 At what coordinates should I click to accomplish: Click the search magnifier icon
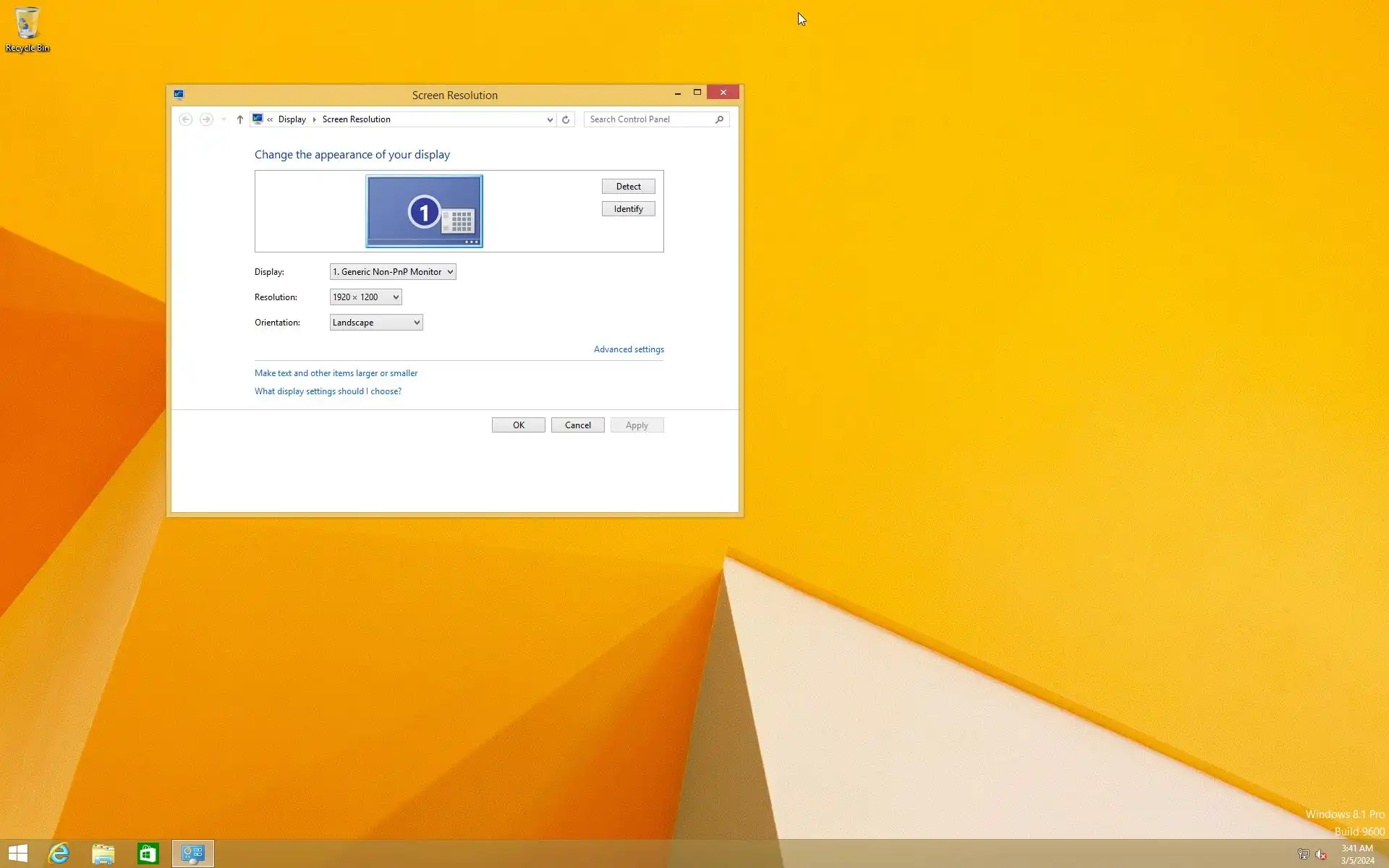click(x=719, y=119)
